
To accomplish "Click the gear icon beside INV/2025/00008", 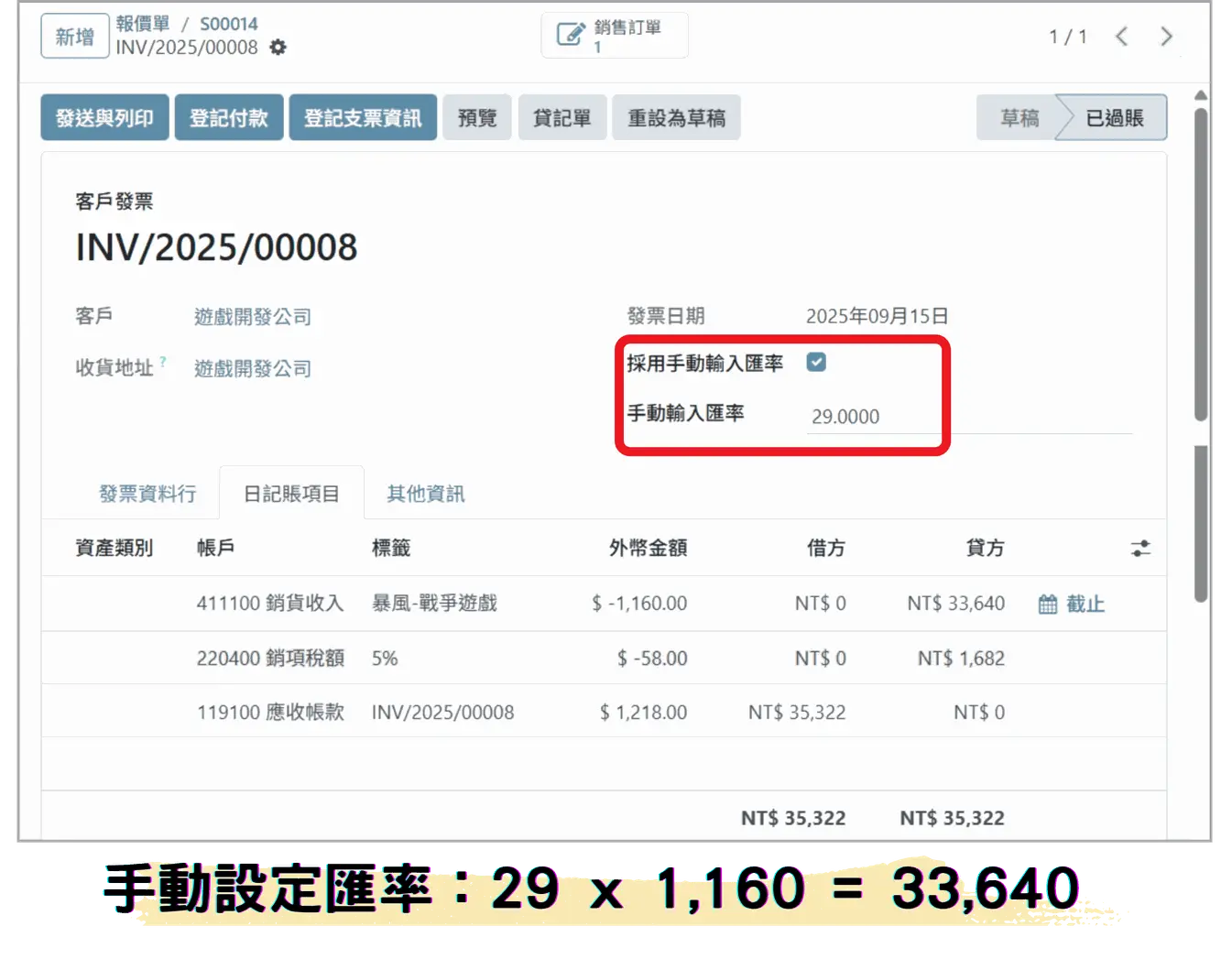I will [278, 48].
